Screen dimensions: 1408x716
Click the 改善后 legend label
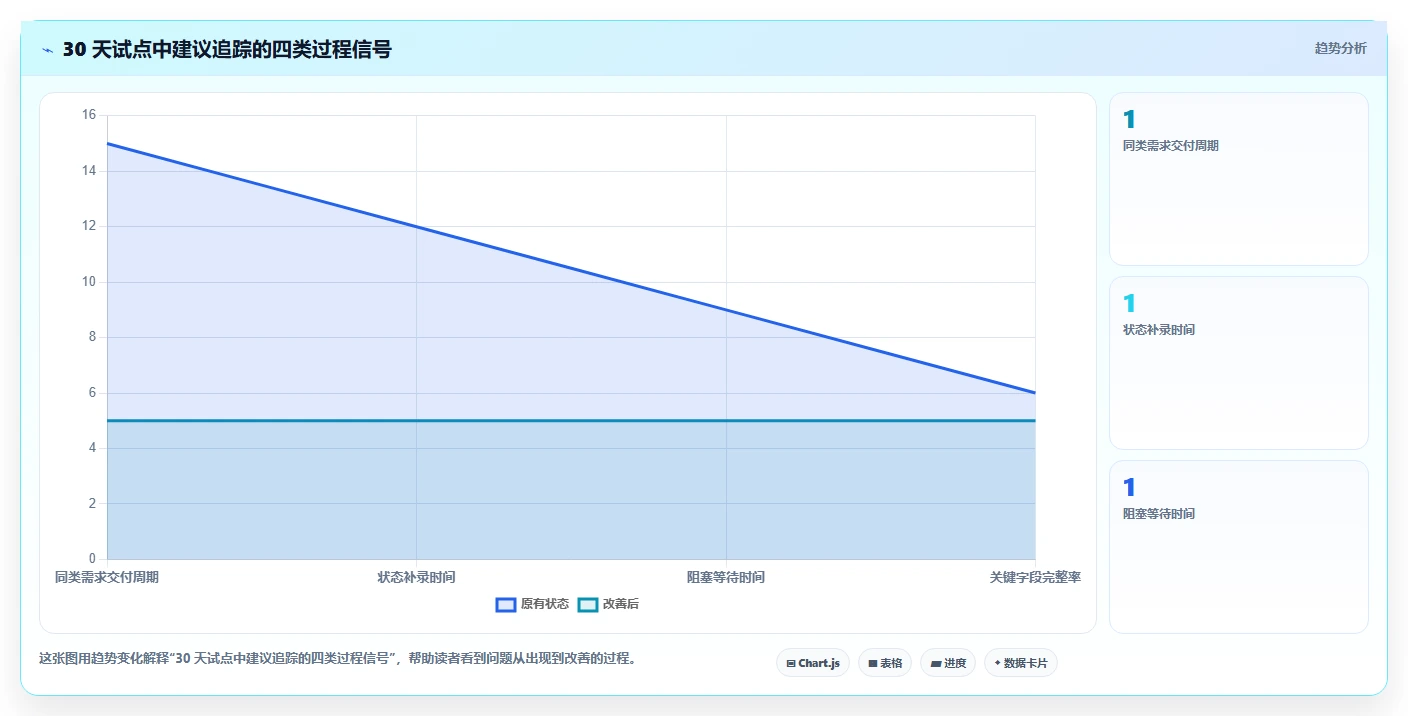[x=620, y=604]
